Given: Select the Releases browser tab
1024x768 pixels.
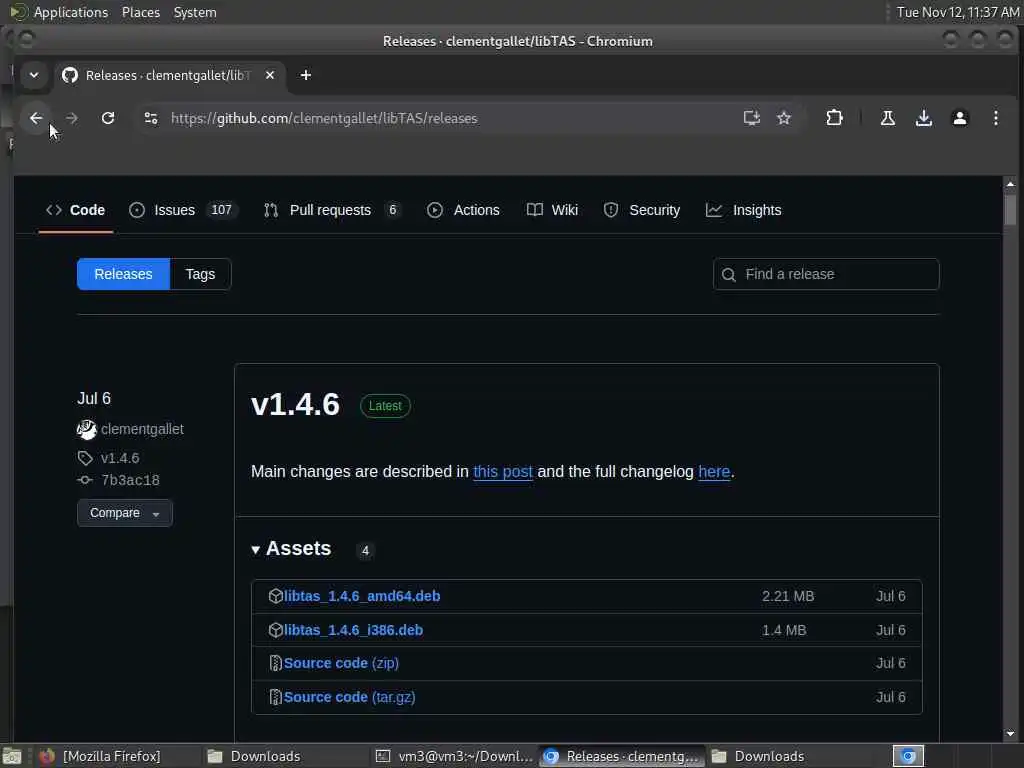Looking at the screenshot, I should (170, 75).
